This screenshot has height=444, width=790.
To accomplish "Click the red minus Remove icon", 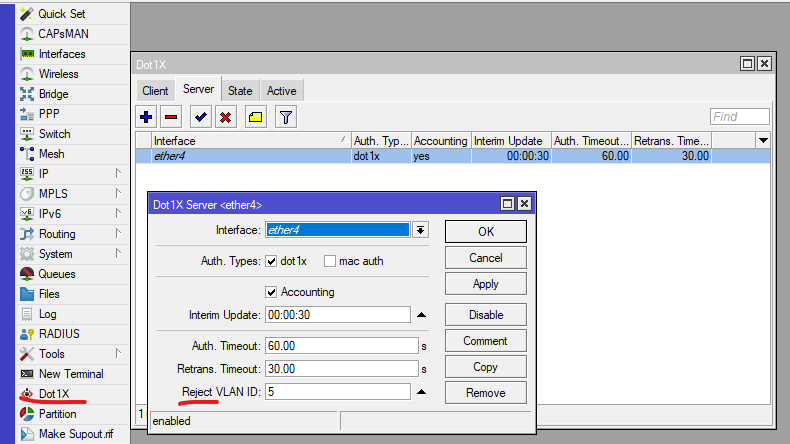I will click(x=171, y=117).
